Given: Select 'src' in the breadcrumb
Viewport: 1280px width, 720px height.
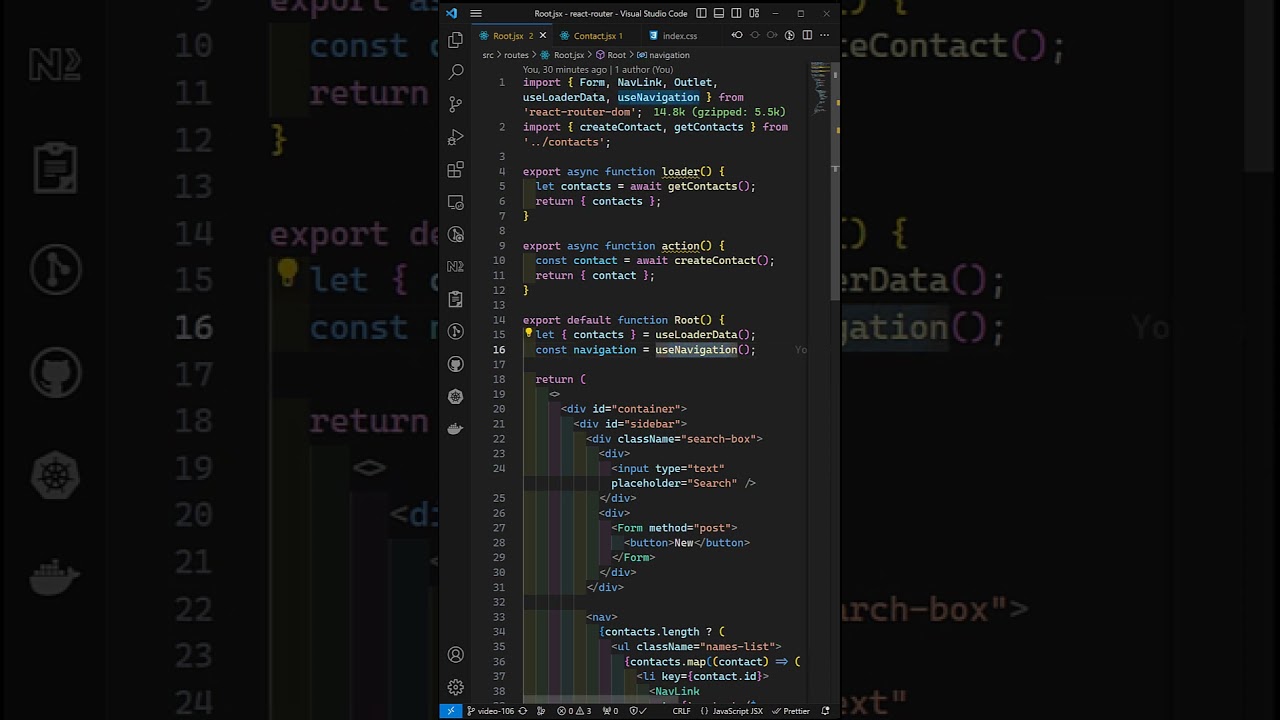Looking at the screenshot, I should pyautogui.click(x=488, y=55).
